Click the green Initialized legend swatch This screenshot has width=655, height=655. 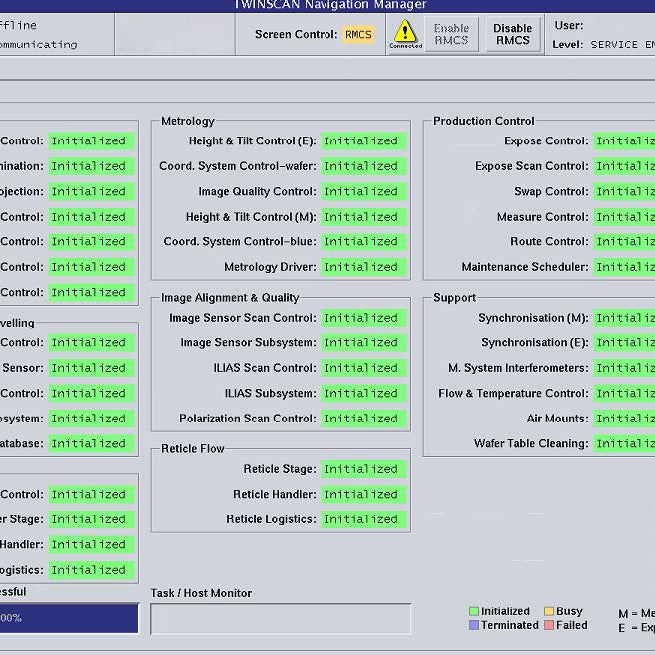tap(473, 611)
